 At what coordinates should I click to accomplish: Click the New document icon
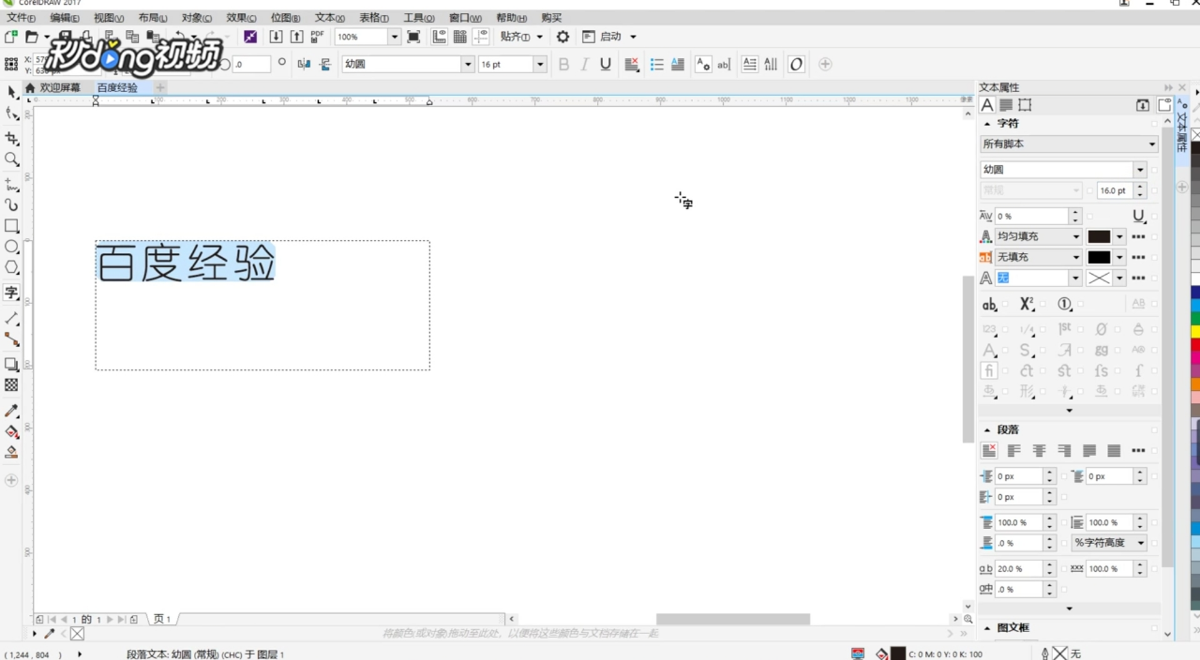pyautogui.click(x=10, y=37)
